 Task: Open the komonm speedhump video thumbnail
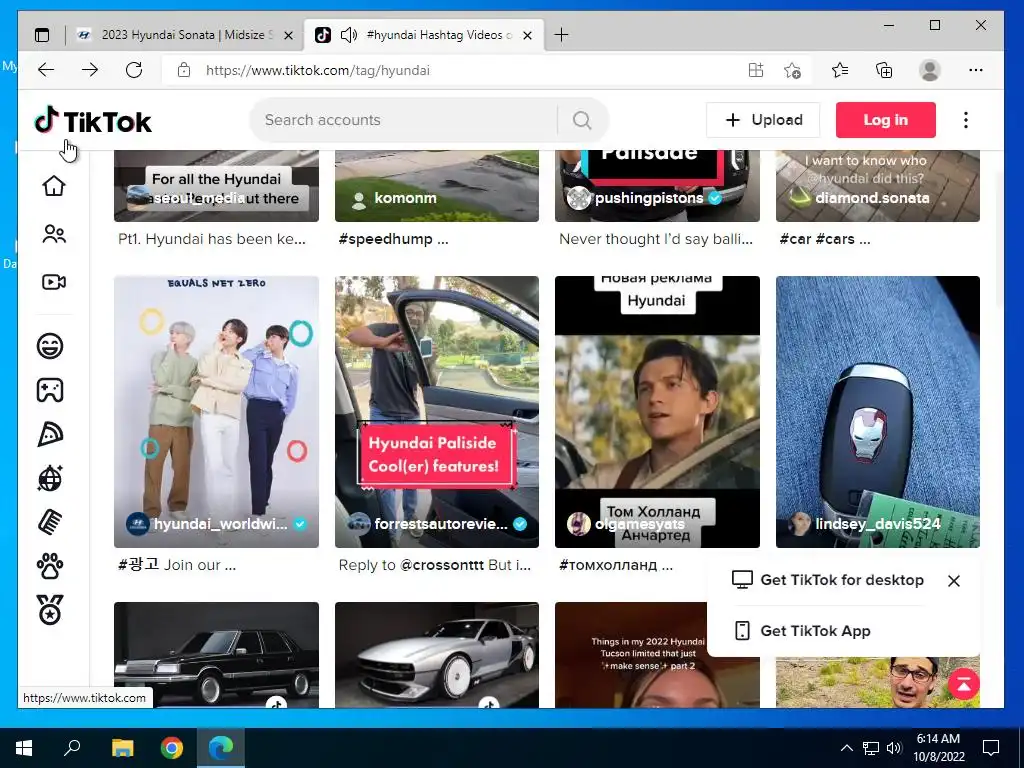[437, 186]
